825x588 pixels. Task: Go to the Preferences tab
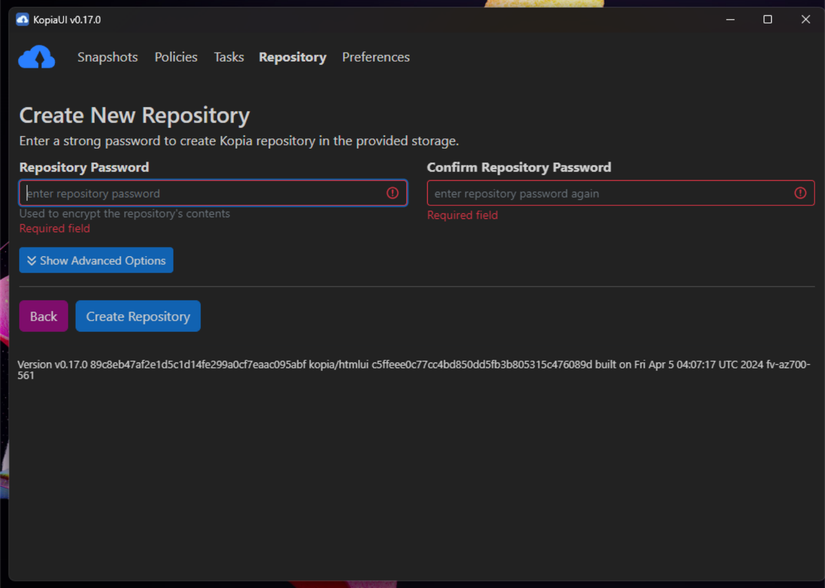pos(376,57)
